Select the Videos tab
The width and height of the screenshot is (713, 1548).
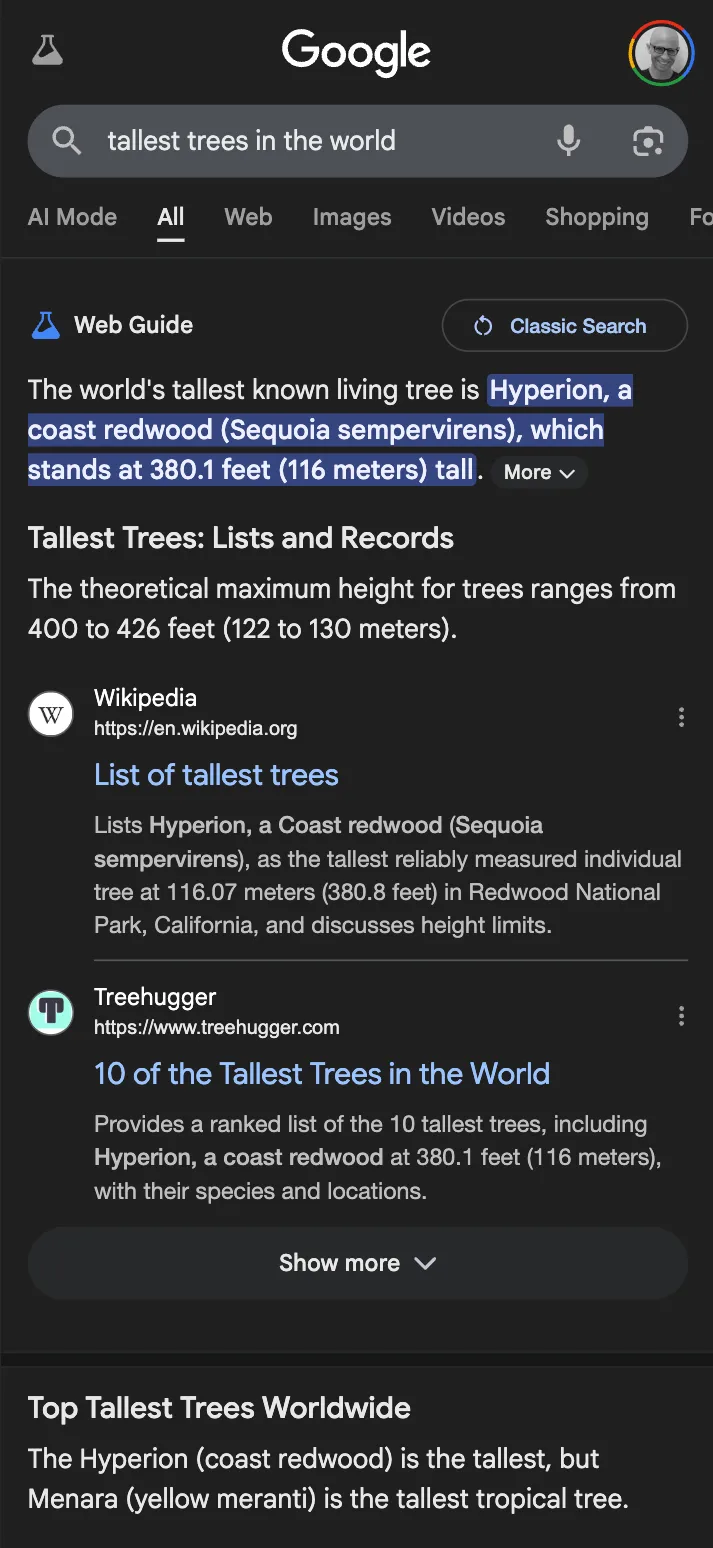pos(468,217)
